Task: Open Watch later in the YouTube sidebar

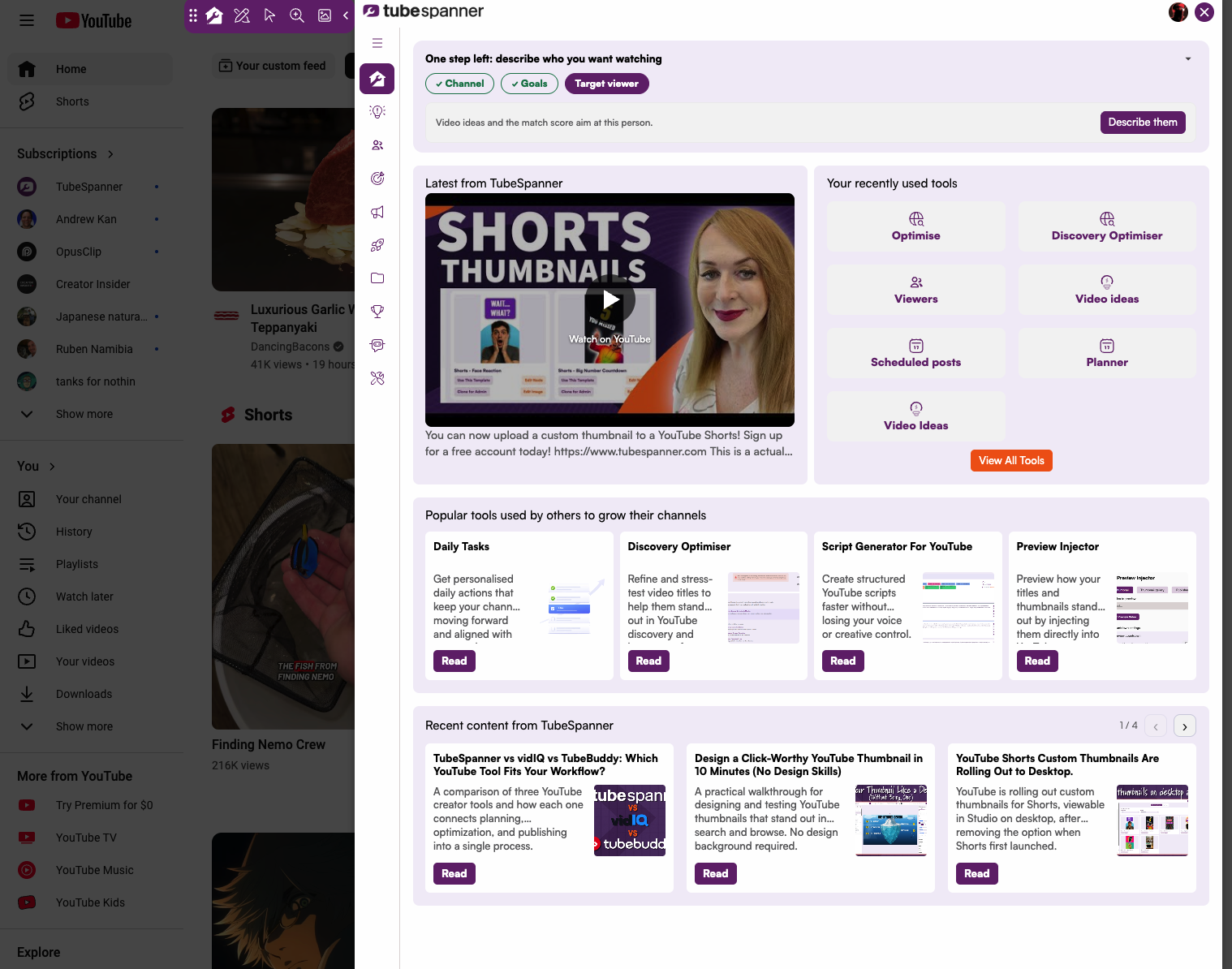Action: pos(91,596)
